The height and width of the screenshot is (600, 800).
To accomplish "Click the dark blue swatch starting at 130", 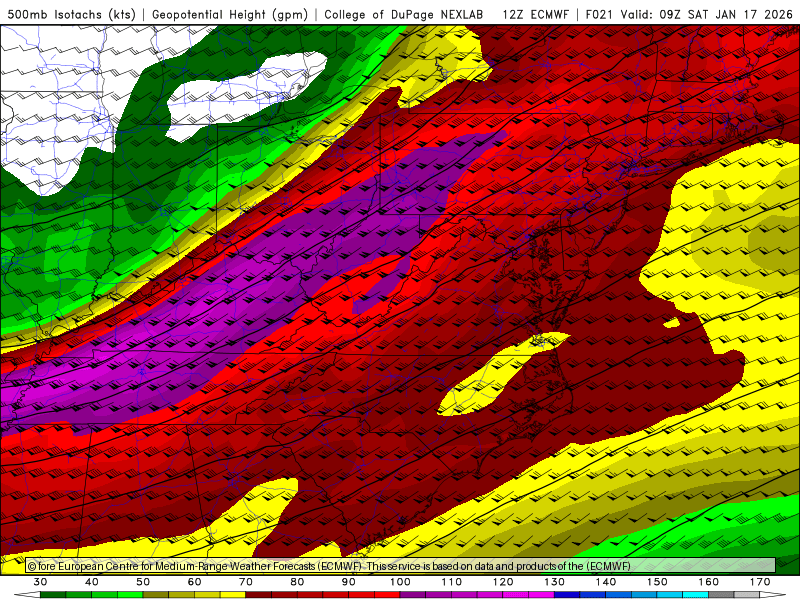I will pos(567,595).
